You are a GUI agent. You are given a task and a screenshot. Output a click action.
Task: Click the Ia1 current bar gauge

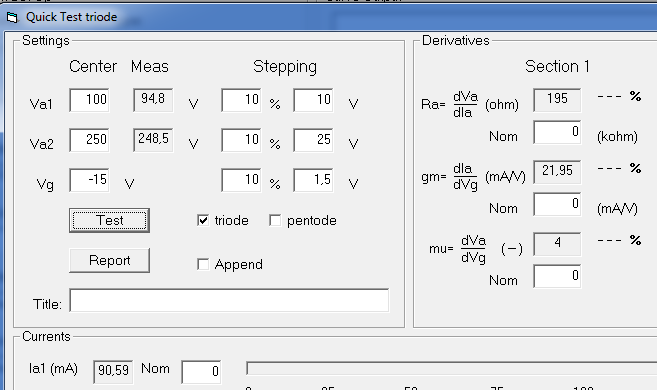[x=451, y=369]
